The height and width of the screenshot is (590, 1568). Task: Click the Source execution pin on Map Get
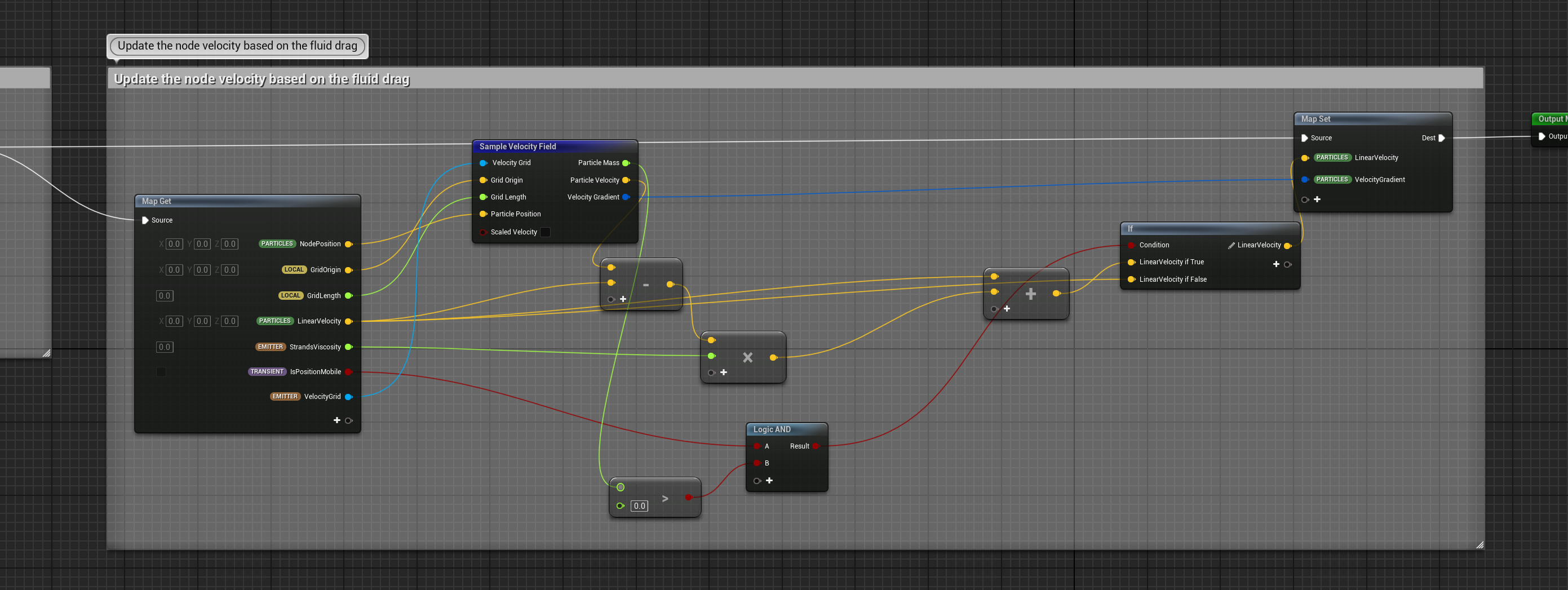(145, 220)
